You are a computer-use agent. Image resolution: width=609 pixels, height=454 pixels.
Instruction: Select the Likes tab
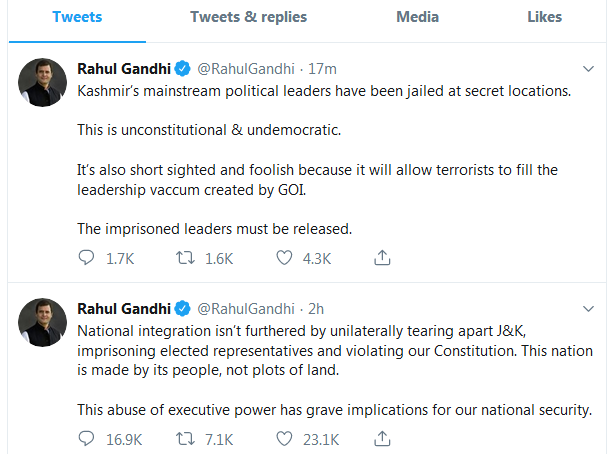click(x=545, y=17)
